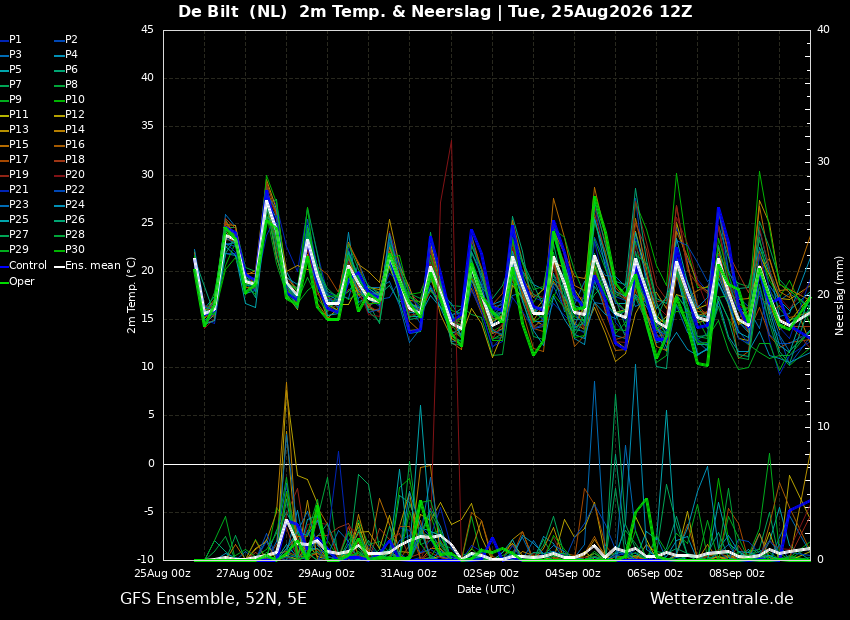Click the P30 legend label
Viewport: 850px width, 620px height.
75,249
